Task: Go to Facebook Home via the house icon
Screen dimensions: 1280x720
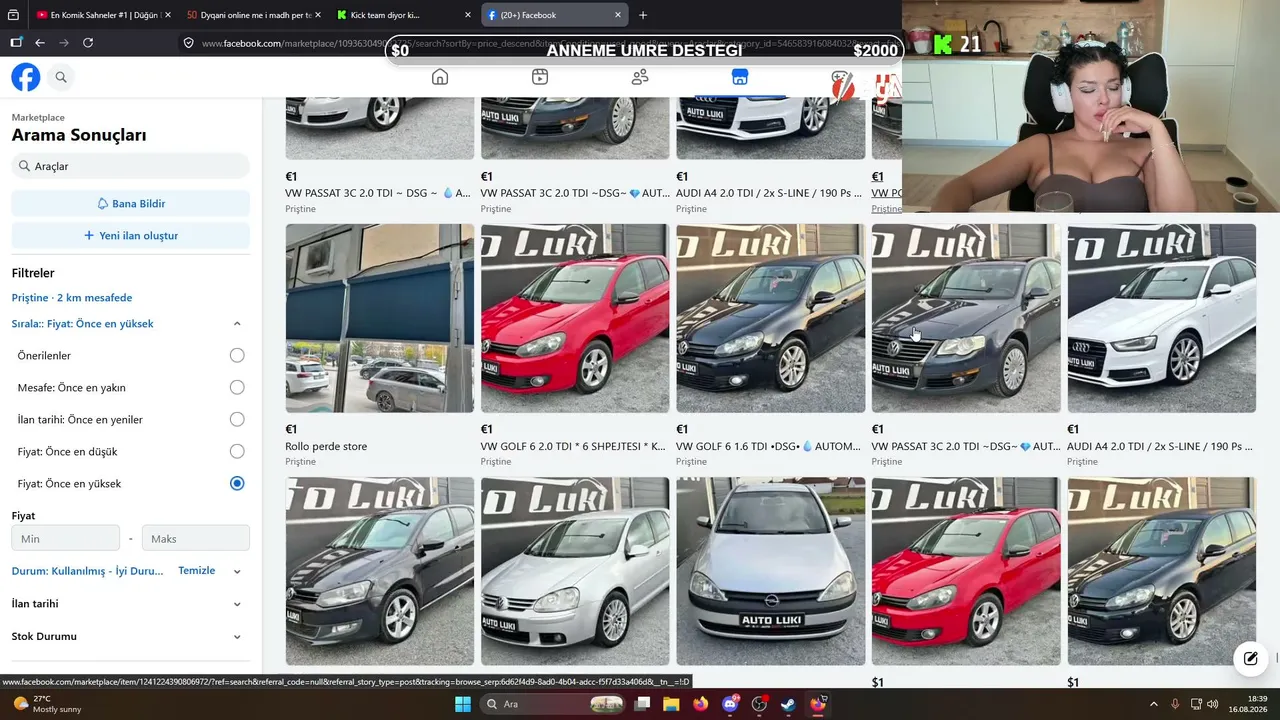Action: pyautogui.click(x=440, y=77)
